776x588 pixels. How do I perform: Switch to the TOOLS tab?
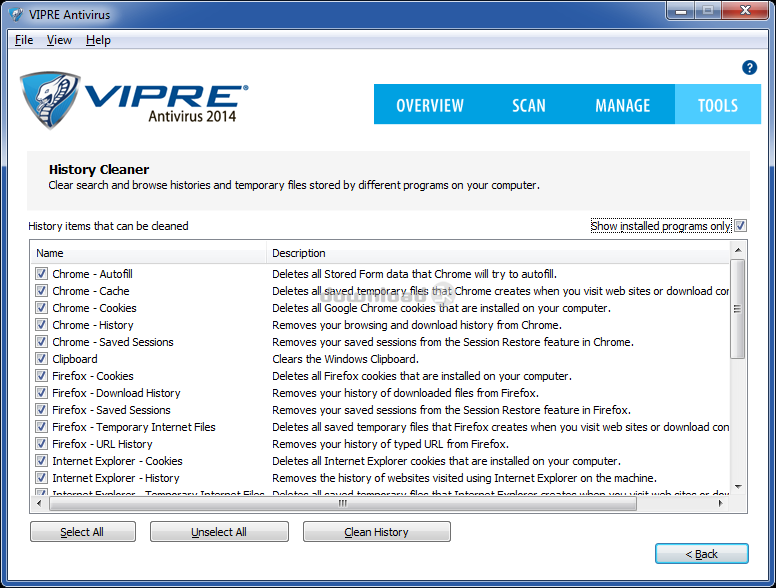pos(718,104)
